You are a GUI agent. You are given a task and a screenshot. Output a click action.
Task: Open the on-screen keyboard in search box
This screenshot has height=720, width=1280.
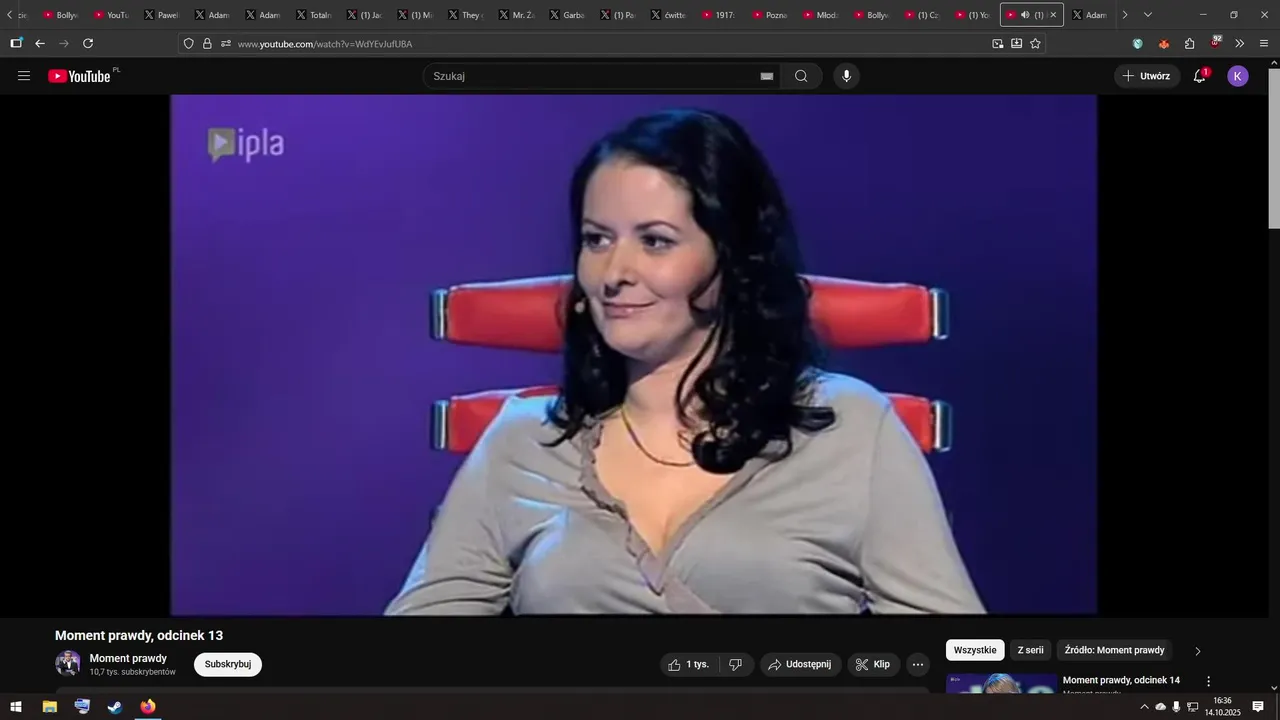(x=767, y=76)
